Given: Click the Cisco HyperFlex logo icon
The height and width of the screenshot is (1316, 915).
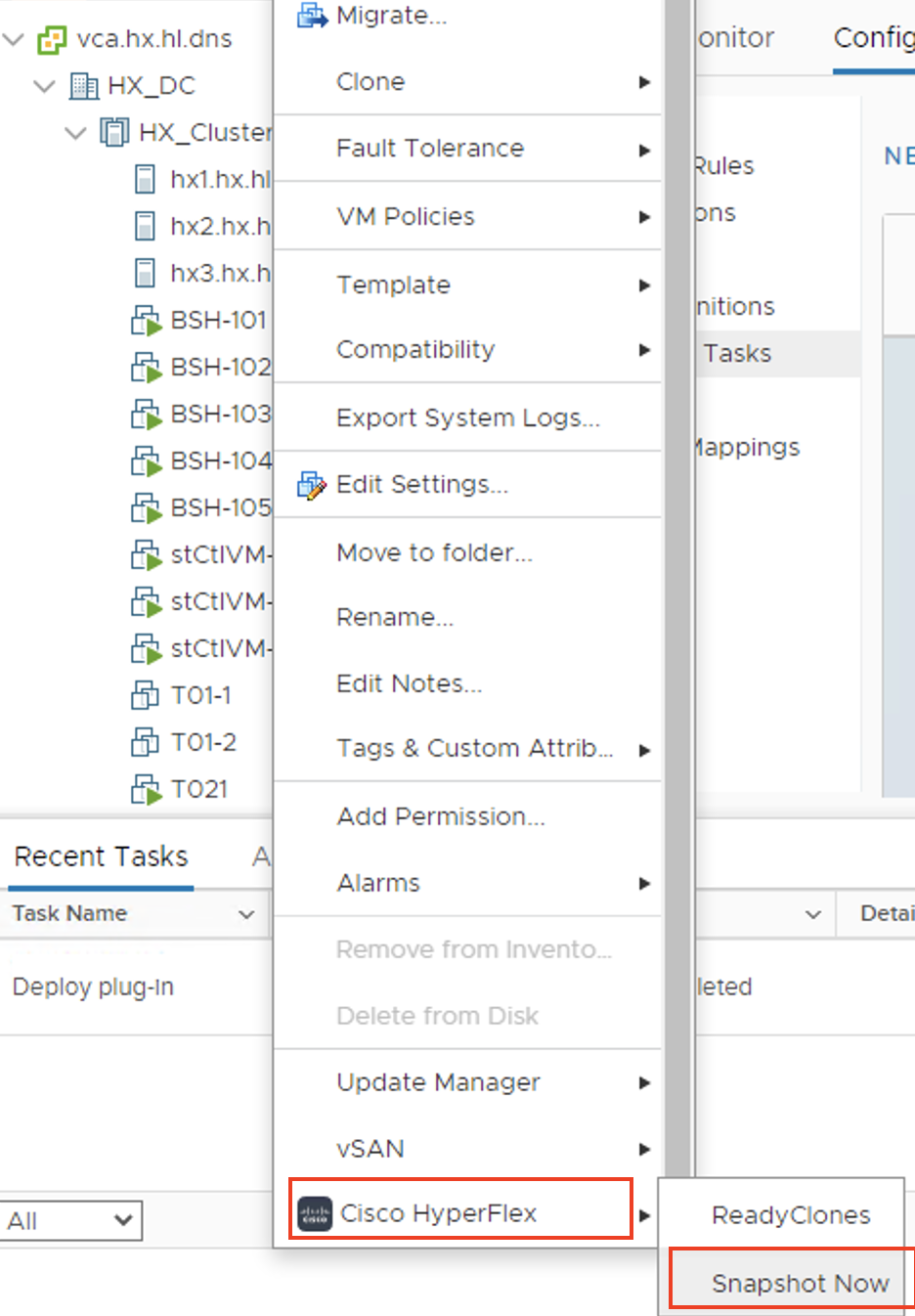Looking at the screenshot, I should tap(315, 1213).
